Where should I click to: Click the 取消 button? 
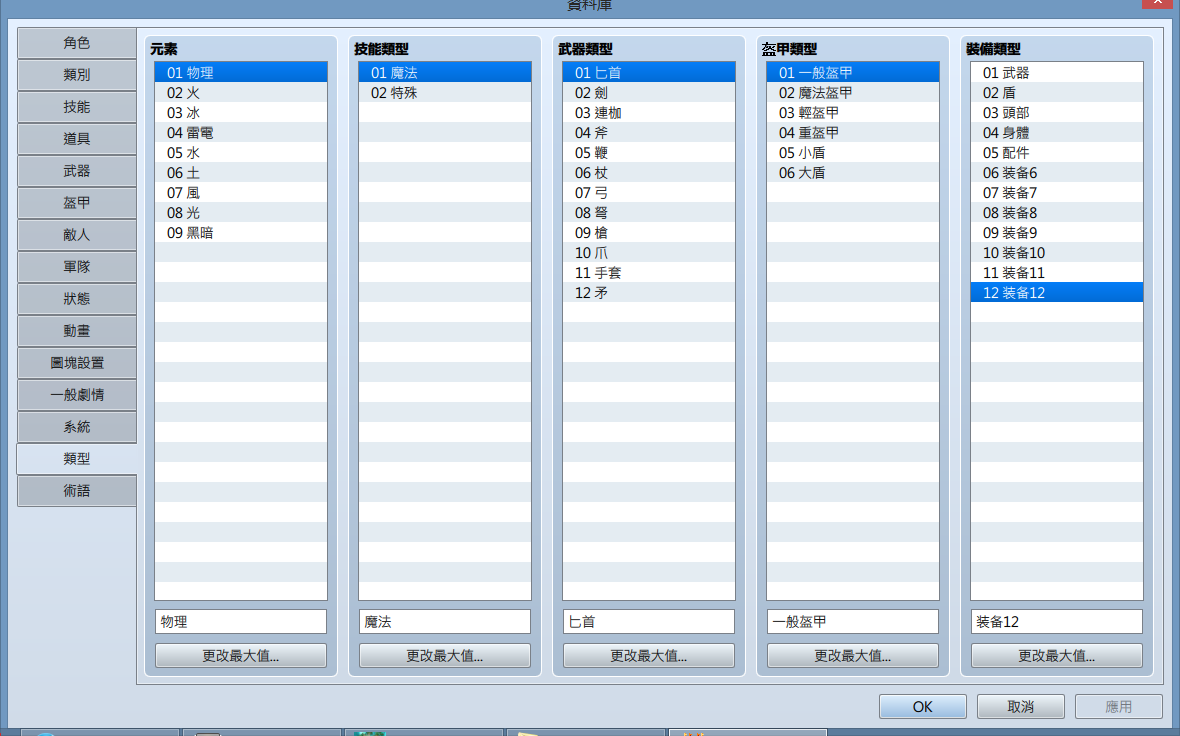coord(1020,707)
